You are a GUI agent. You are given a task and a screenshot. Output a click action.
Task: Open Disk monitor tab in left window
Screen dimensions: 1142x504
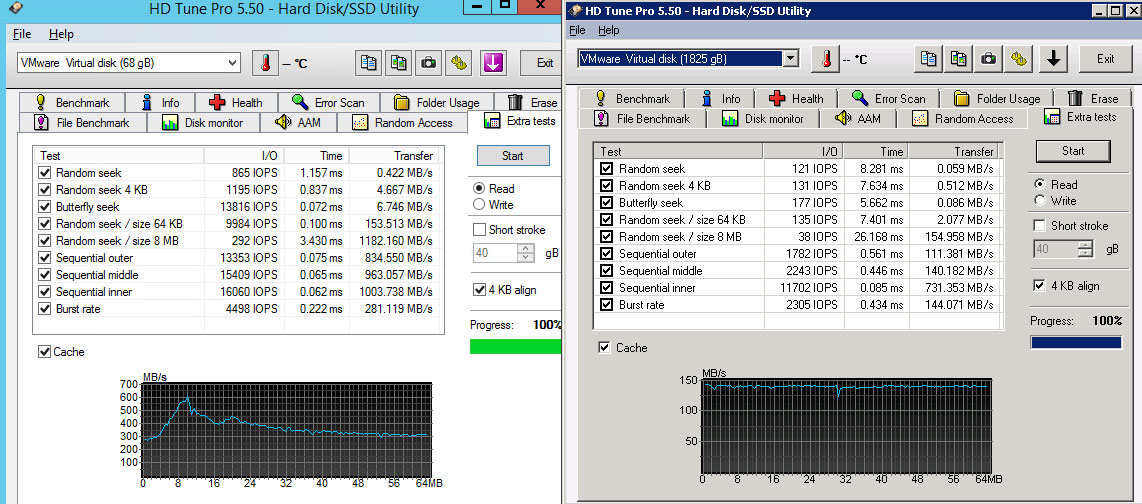pyautogui.click(x=205, y=122)
